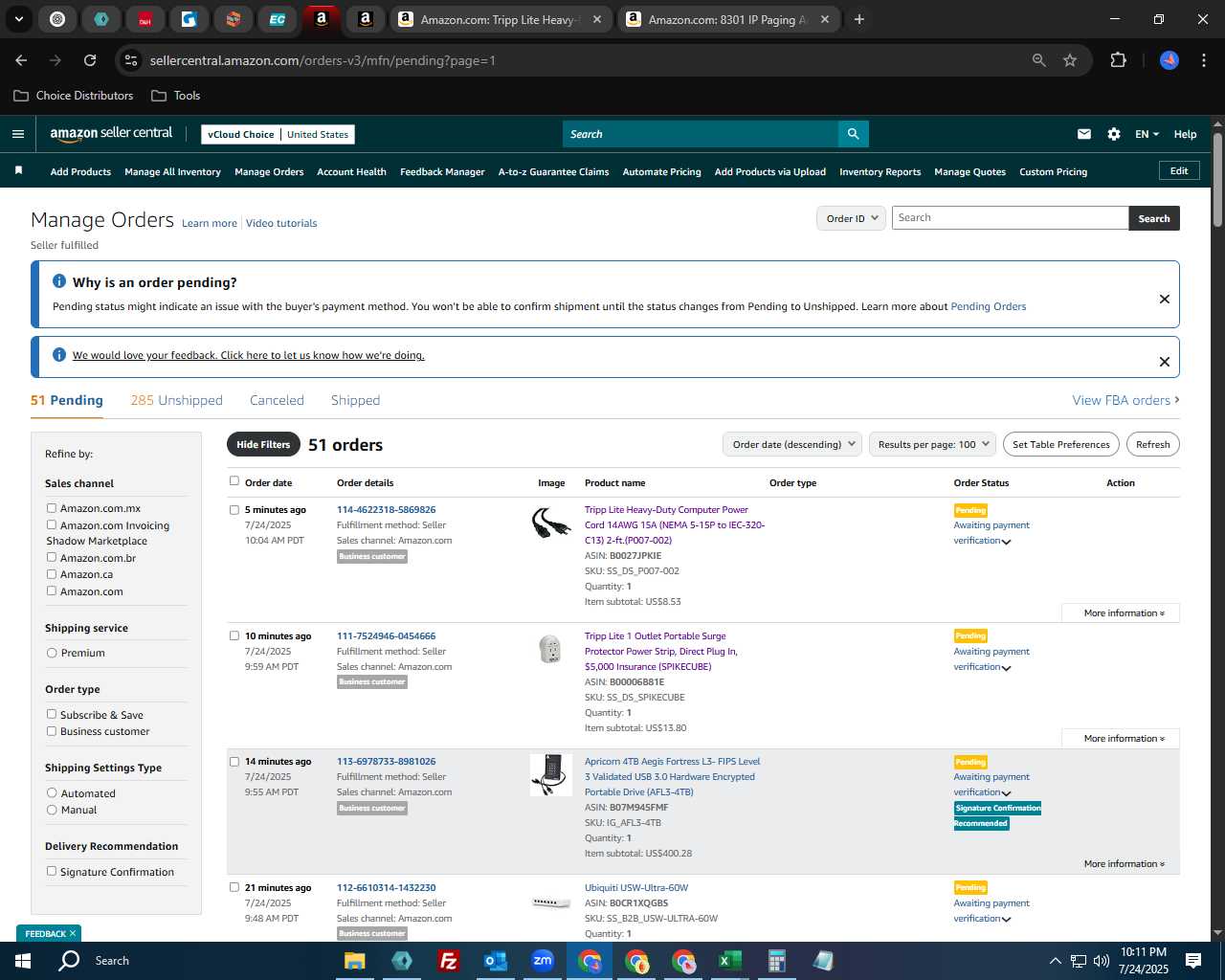This screenshot has width=1225, height=980.
Task: Click the Amazon Seller Central logo
Action: click(111, 134)
